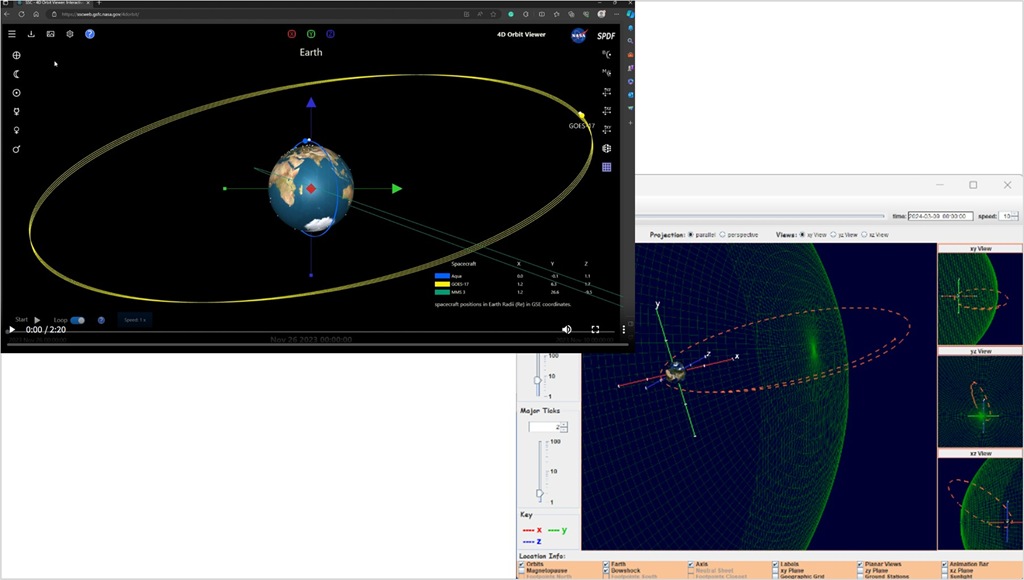
Task: Click the screenshot image icon
Action: (50, 34)
